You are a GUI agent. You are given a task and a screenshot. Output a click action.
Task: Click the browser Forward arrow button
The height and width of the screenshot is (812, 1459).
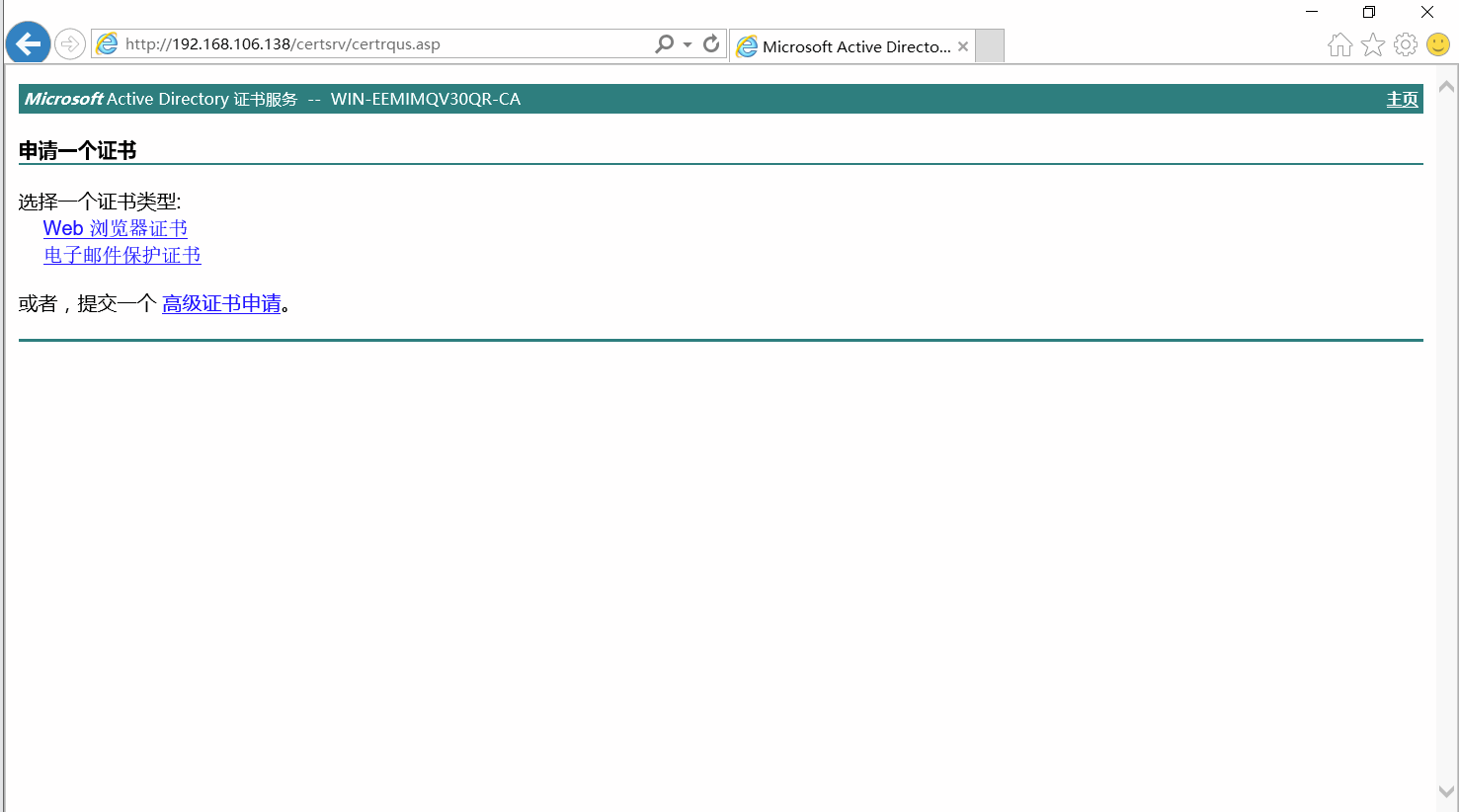coord(69,43)
